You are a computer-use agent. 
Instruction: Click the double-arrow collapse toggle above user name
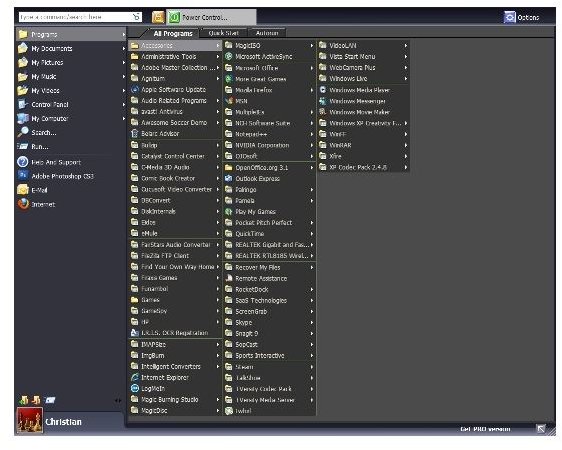click(118, 401)
